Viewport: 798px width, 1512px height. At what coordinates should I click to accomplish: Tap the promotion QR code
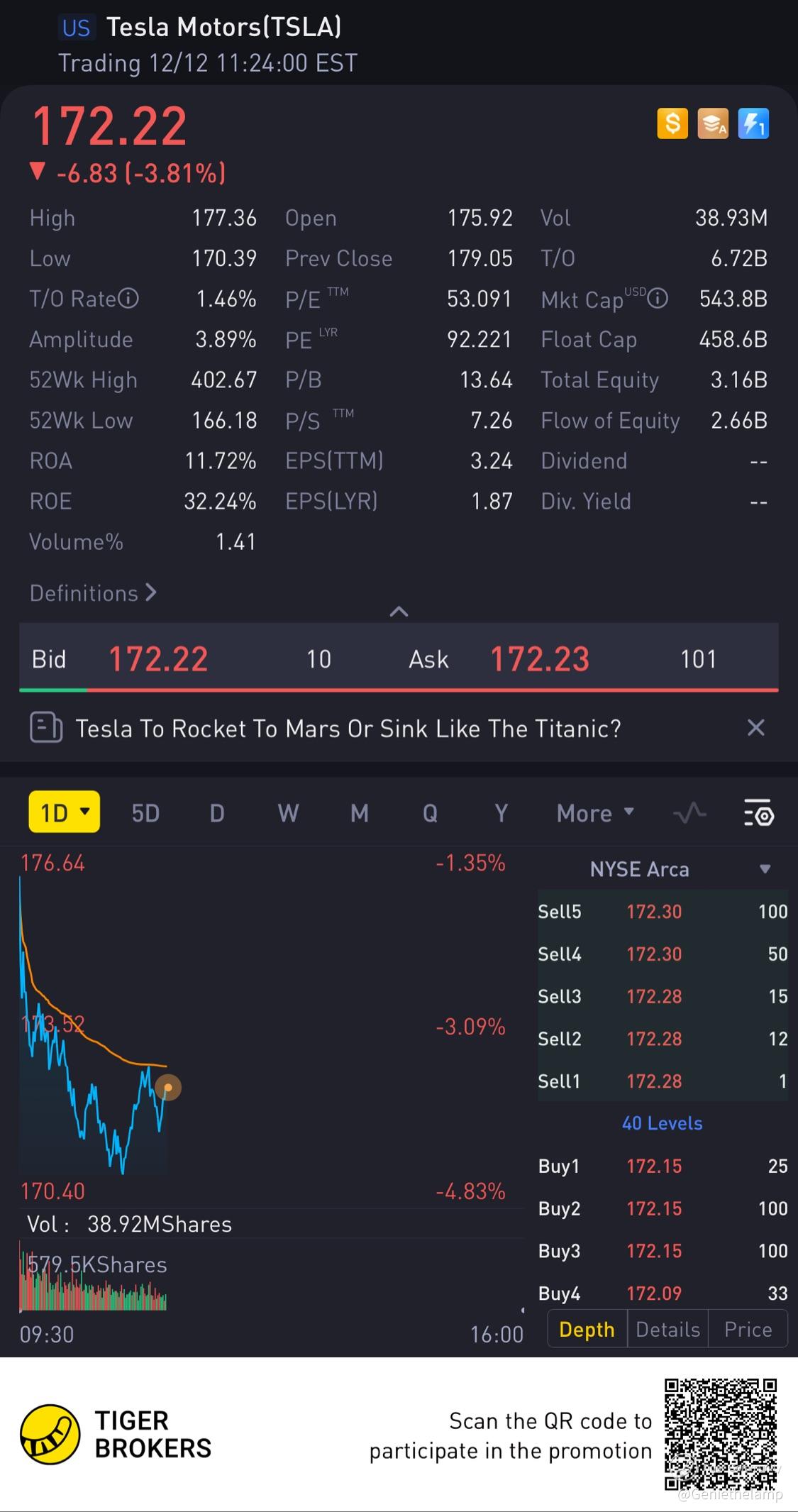click(721, 1434)
